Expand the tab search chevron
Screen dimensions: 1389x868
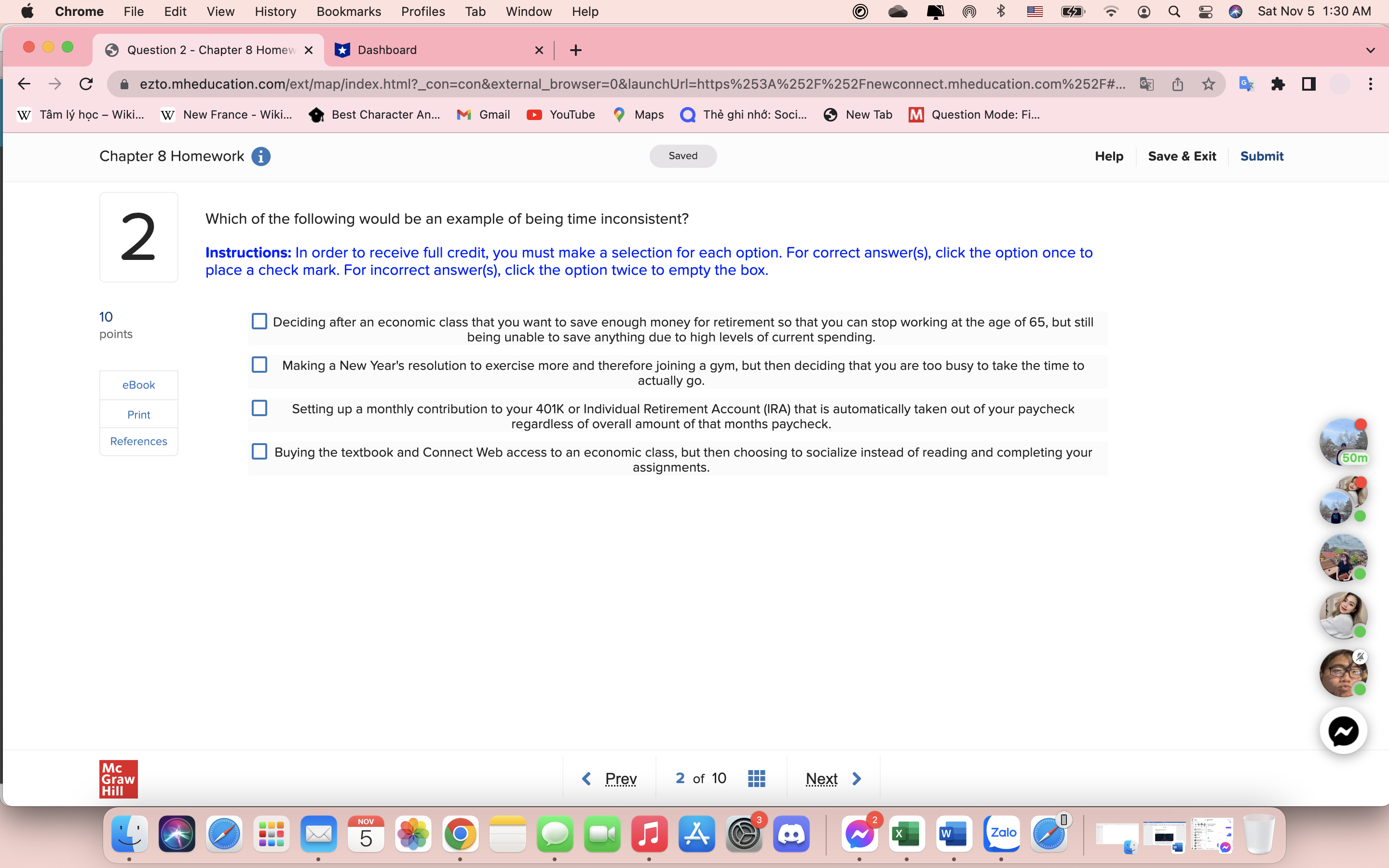point(1371,50)
